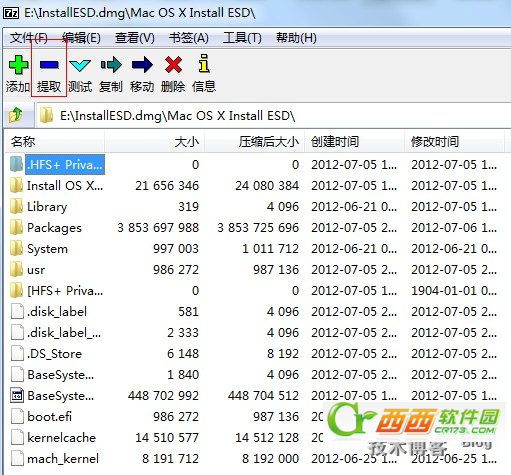
Task: Click the Extract (提取) minus icon
Action: tap(49, 65)
